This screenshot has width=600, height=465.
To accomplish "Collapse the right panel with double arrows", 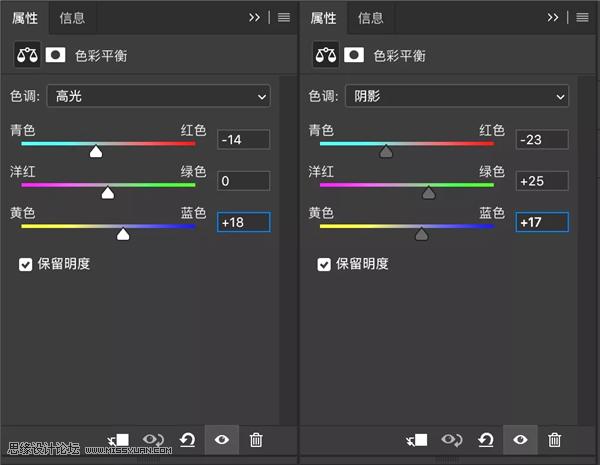I will [553, 17].
